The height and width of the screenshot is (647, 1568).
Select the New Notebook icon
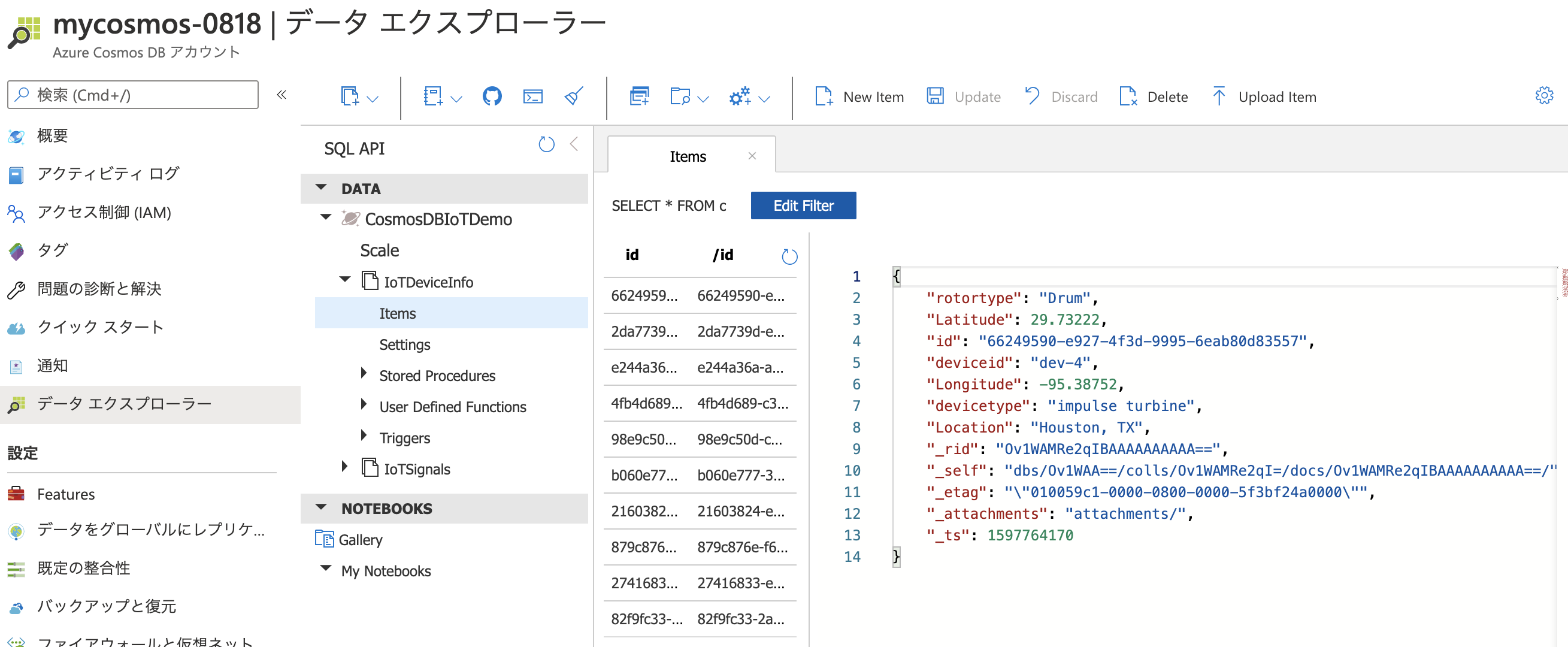(435, 96)
